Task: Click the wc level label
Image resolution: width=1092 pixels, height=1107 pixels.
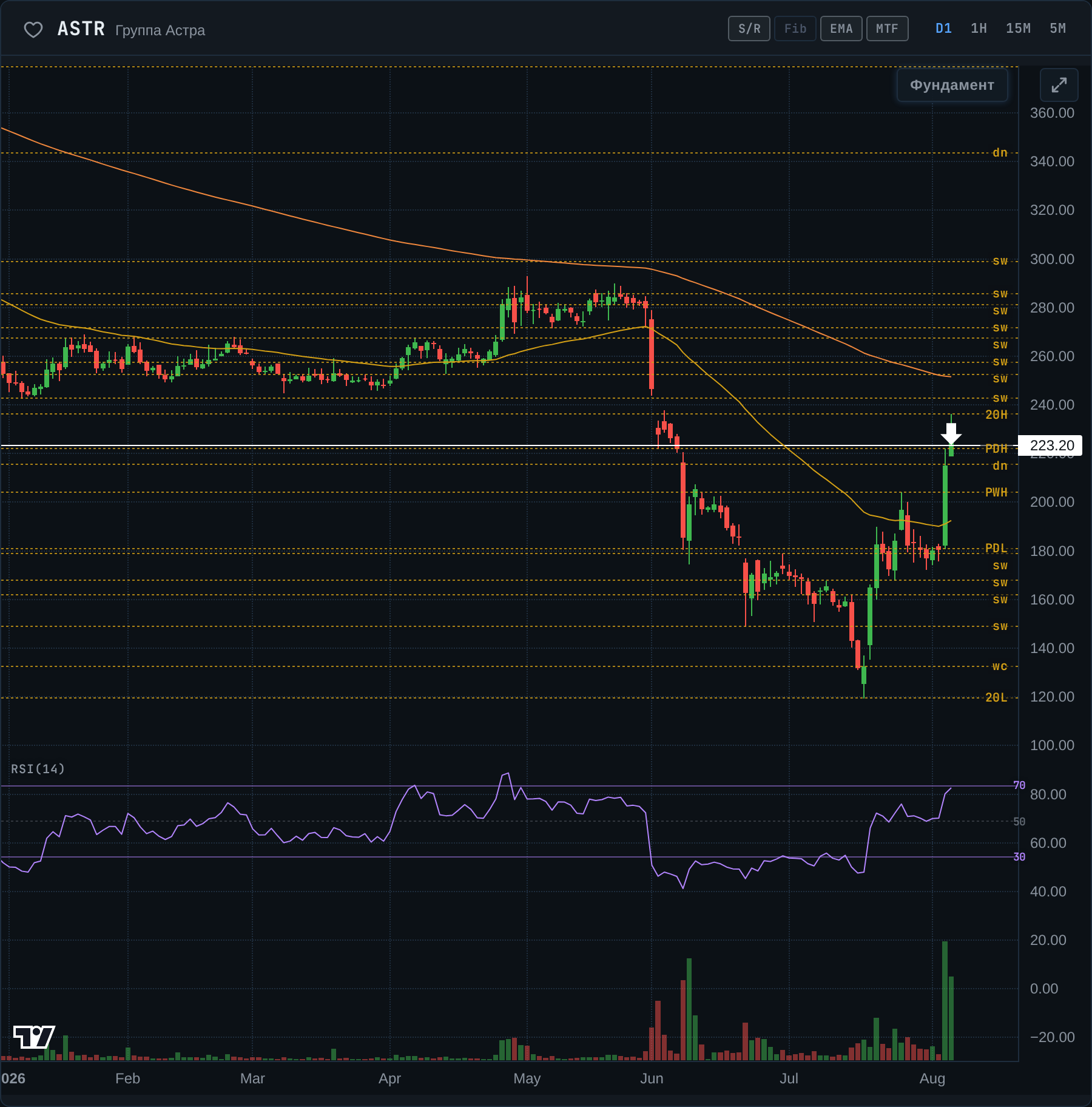Action: [1000, 666]
